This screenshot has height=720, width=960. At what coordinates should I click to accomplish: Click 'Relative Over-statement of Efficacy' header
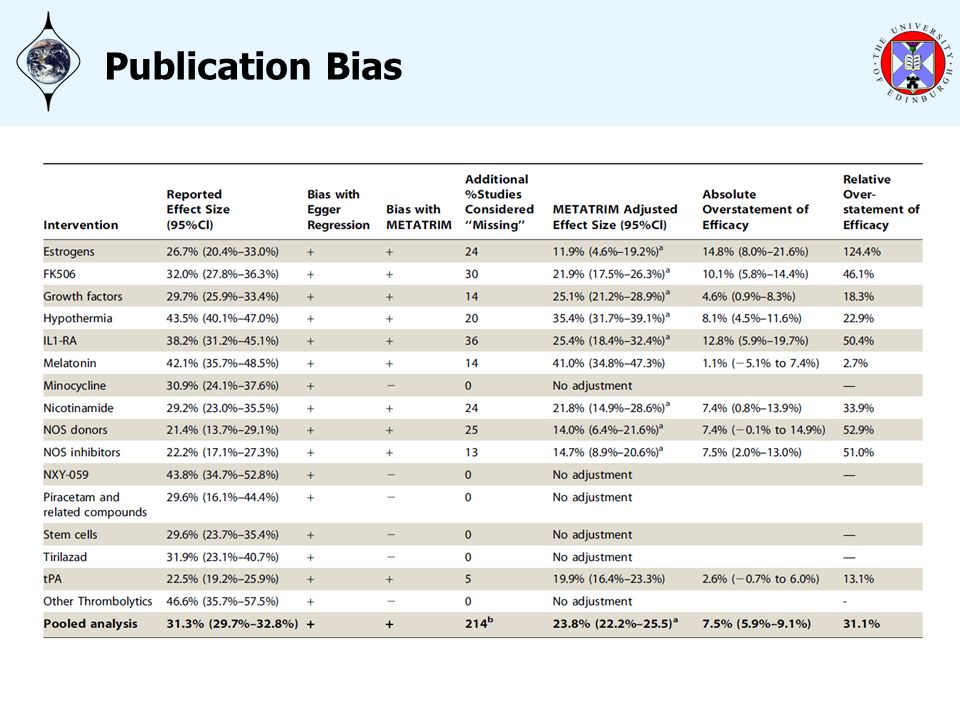coord(881,202)
